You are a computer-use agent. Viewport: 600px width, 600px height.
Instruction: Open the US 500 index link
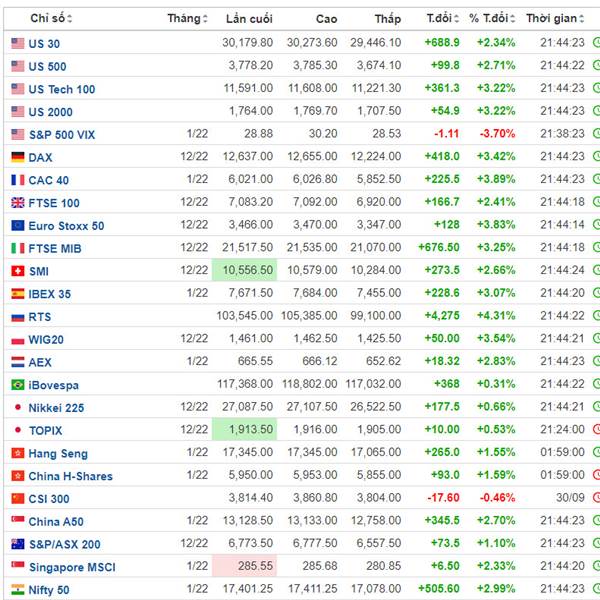[47, 66]
